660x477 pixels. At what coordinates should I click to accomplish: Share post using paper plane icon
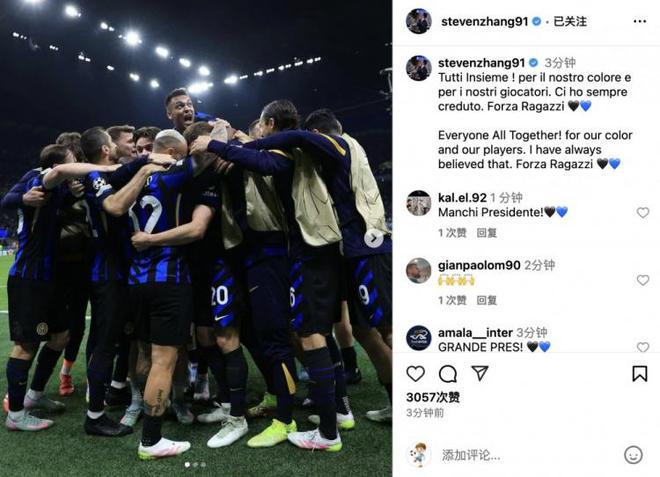pyautogui.click(x=480, y=373)
